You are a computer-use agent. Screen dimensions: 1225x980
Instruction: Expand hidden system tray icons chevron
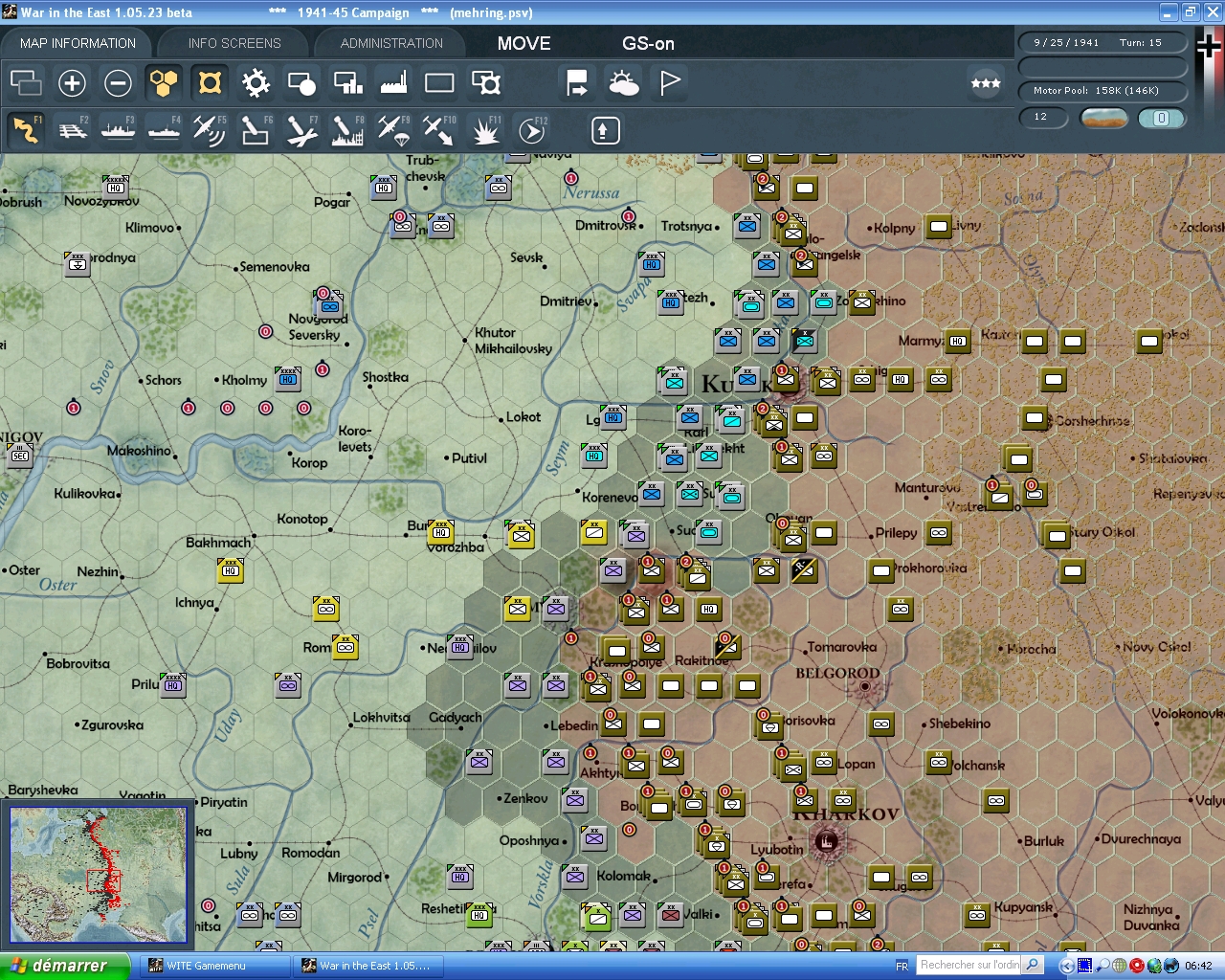(x=1067, y=966)
